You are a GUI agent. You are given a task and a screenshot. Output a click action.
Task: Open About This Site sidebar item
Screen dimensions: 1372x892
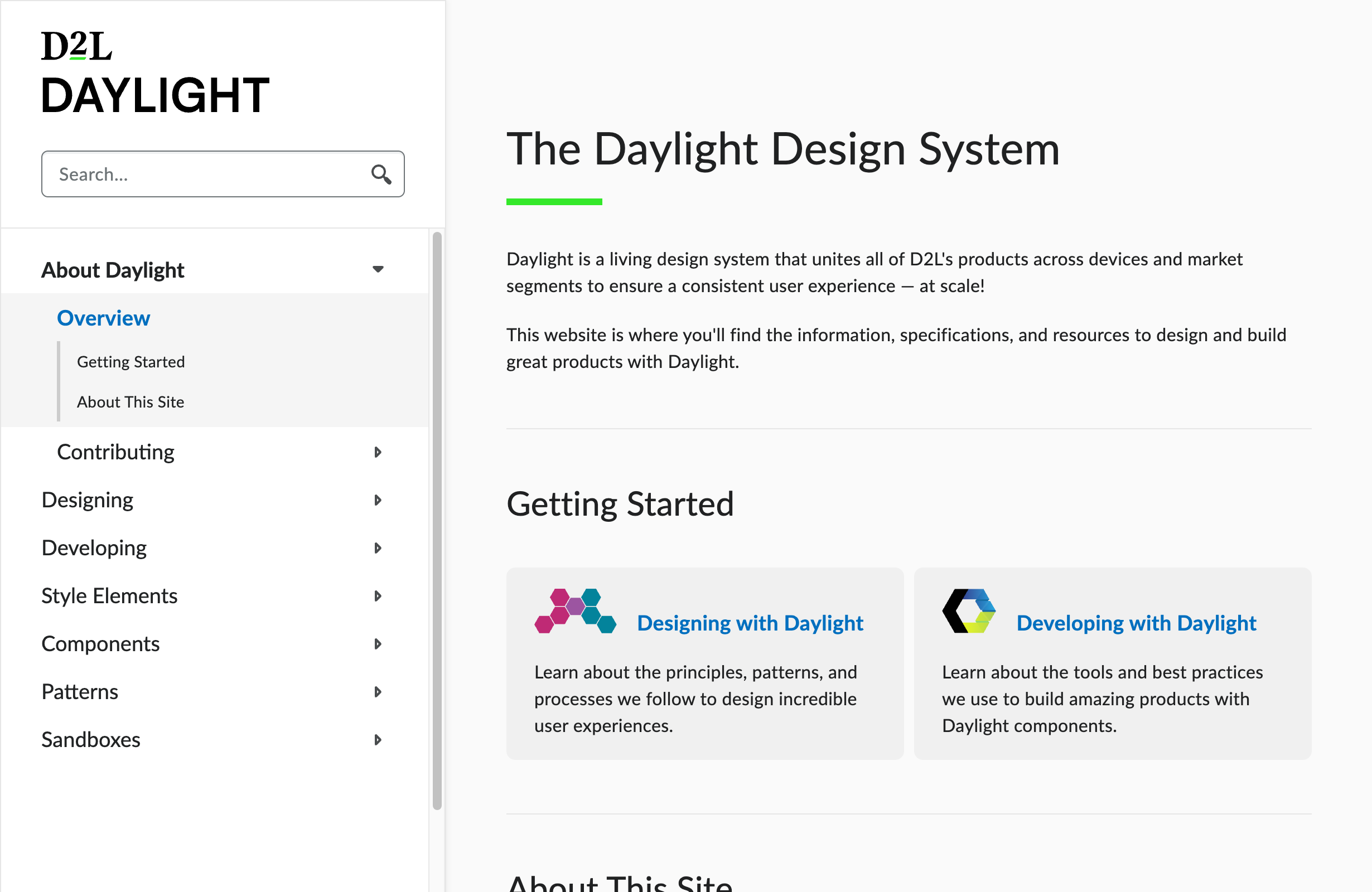[x=131, y=401]
